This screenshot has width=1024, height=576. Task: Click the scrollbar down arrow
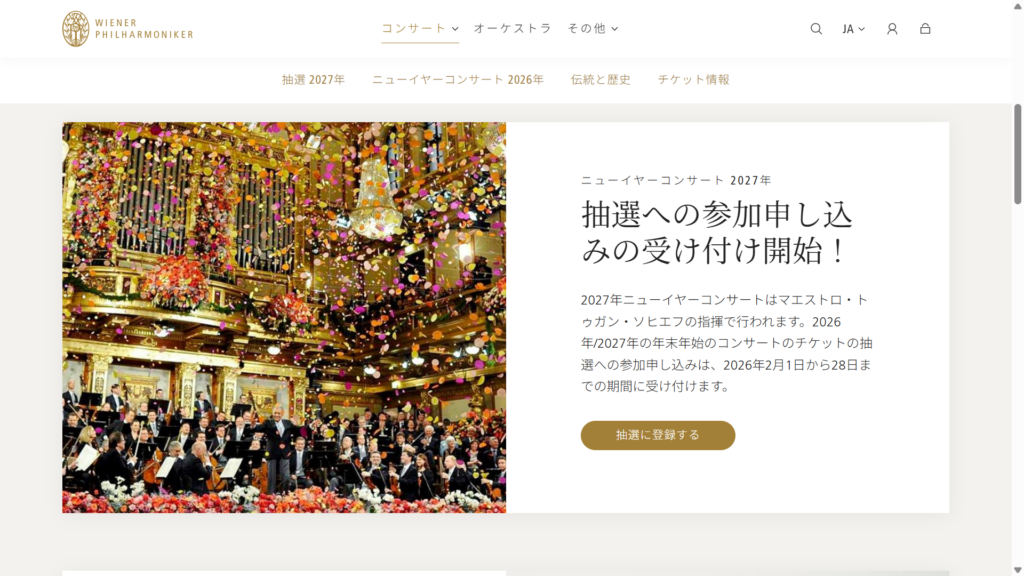(1017, 570)
